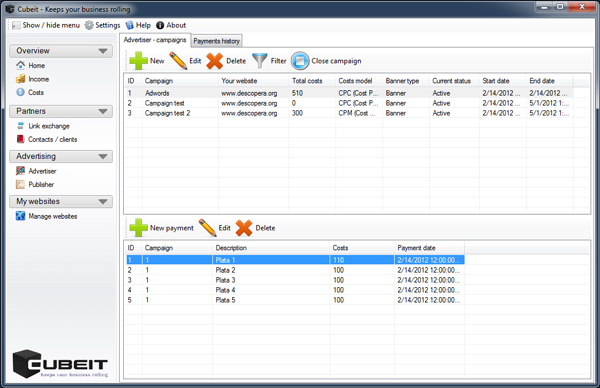
Task: Click the Costs sidebar icon
Action: pos(20,92)
